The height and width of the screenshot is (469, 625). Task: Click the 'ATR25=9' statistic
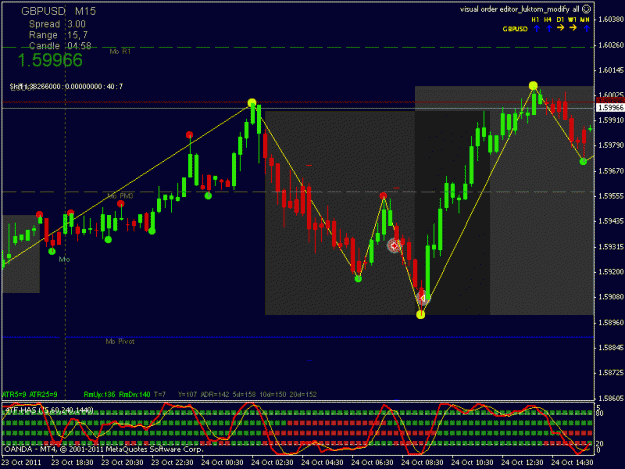click(x=43, y=394)
